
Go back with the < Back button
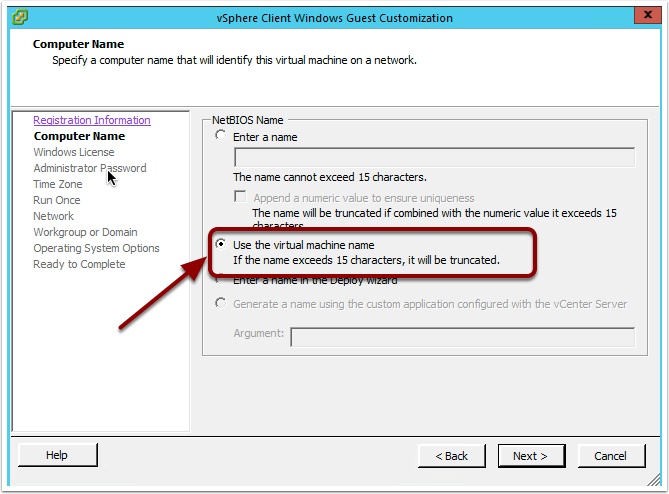pyautogui.click(x=451, y=456)
